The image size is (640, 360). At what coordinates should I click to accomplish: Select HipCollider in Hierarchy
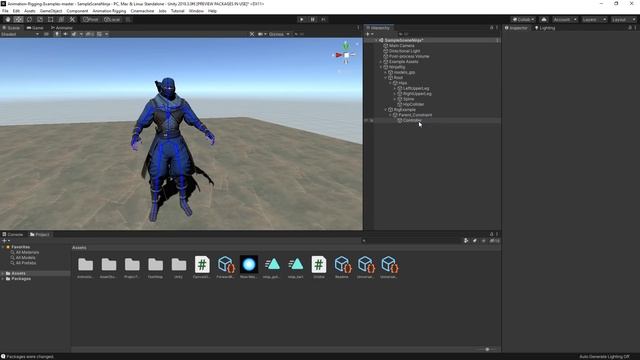(x=413, y=104)
